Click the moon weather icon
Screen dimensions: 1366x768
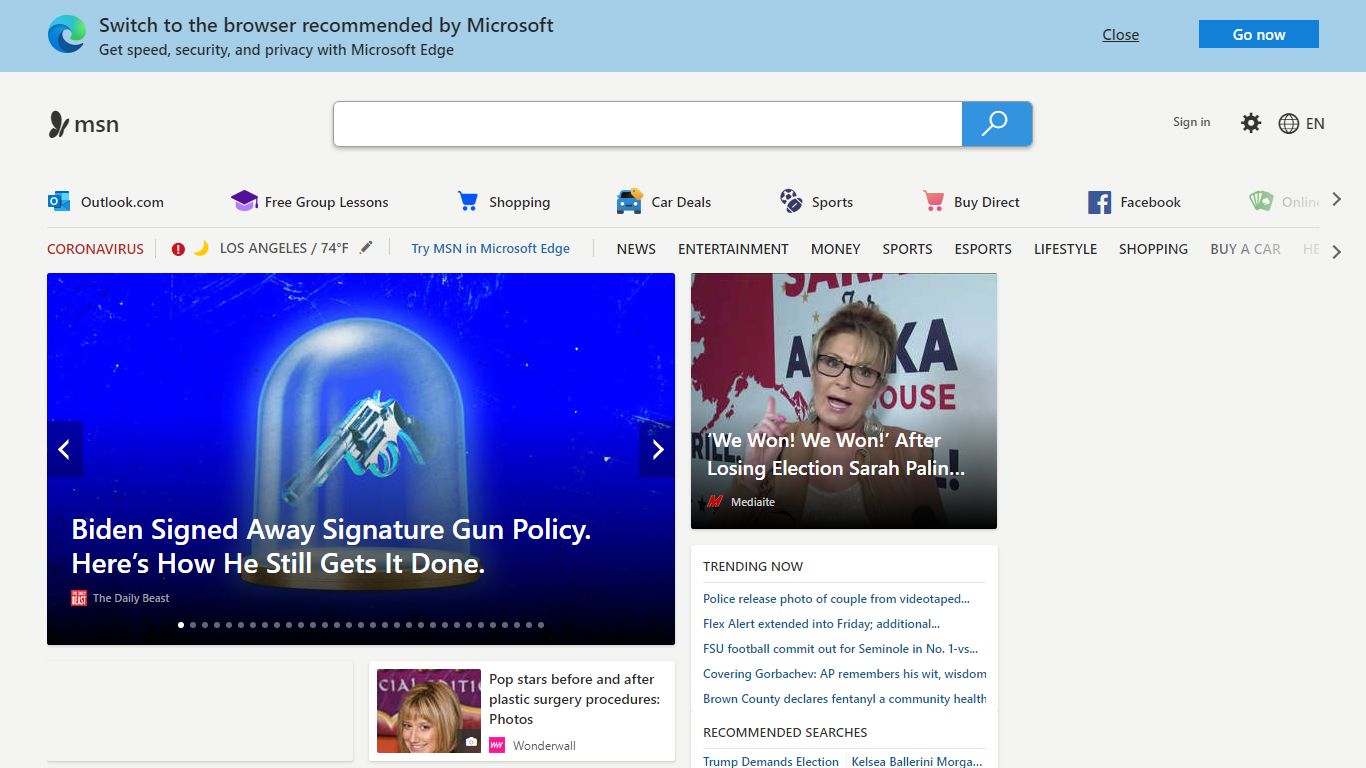(x=201, y=248)
